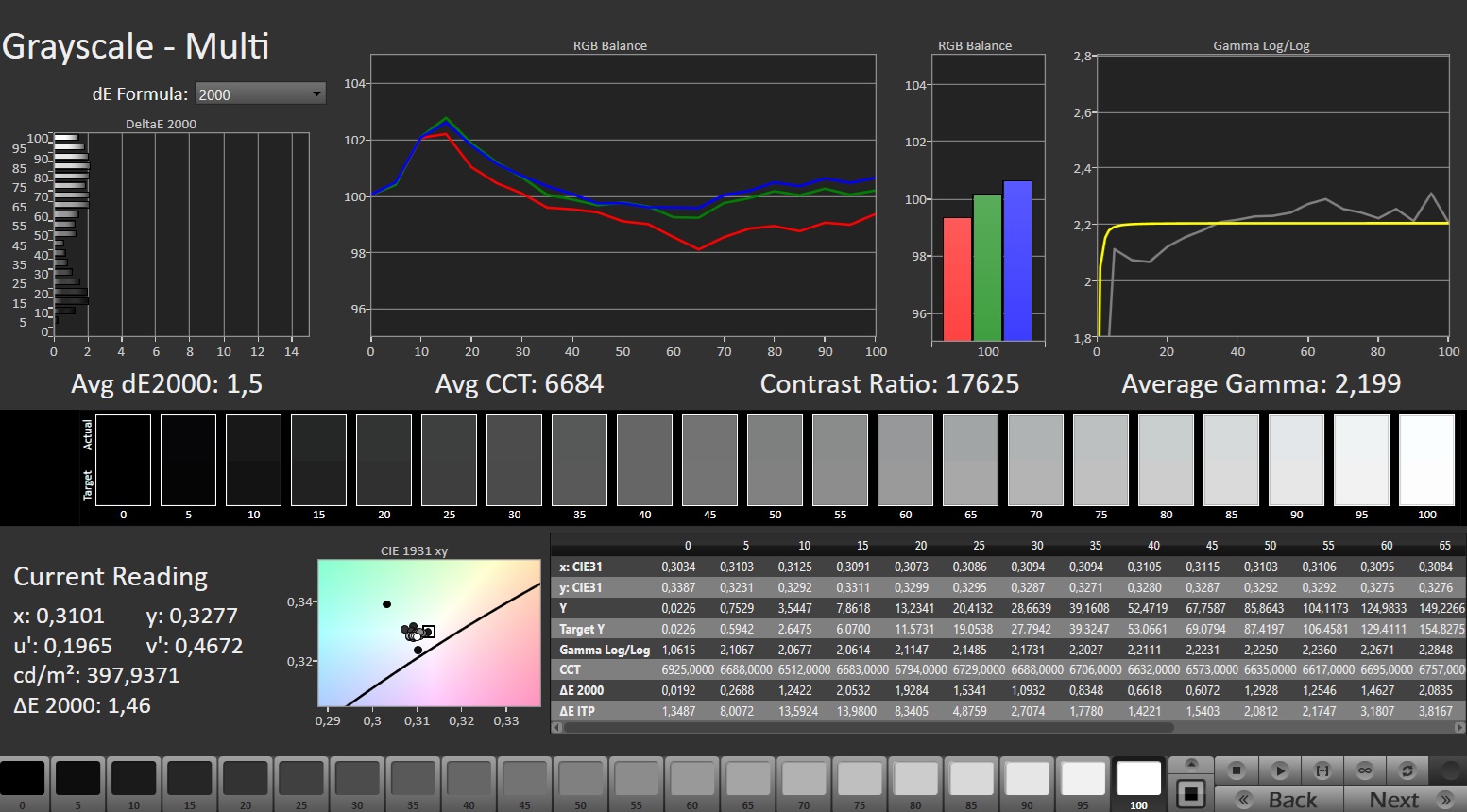Select the 50 level swatch in the bottom strip
The image size is (1467, 812).
[x=580, y=778]
